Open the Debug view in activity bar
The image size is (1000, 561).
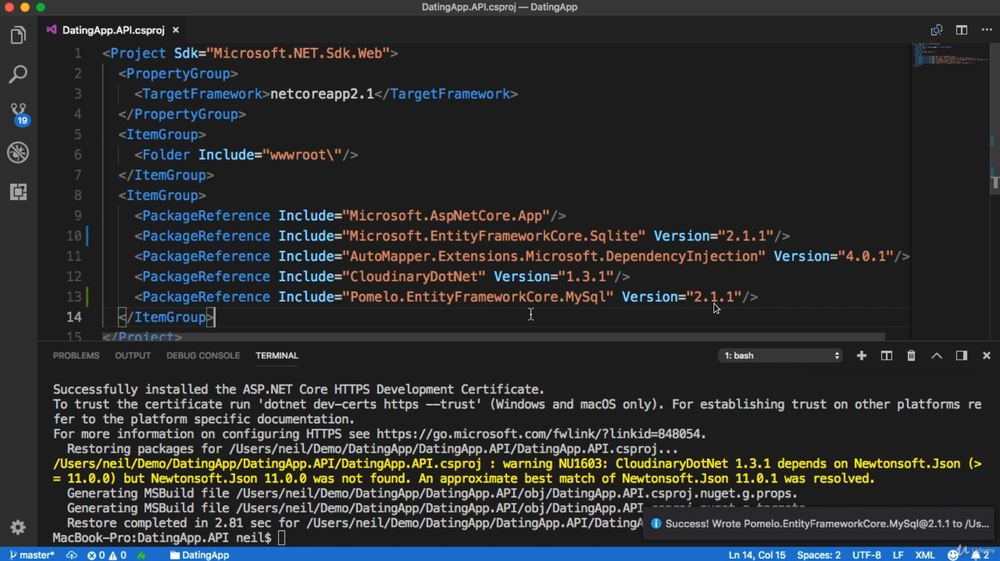click(x=18, y=152)
